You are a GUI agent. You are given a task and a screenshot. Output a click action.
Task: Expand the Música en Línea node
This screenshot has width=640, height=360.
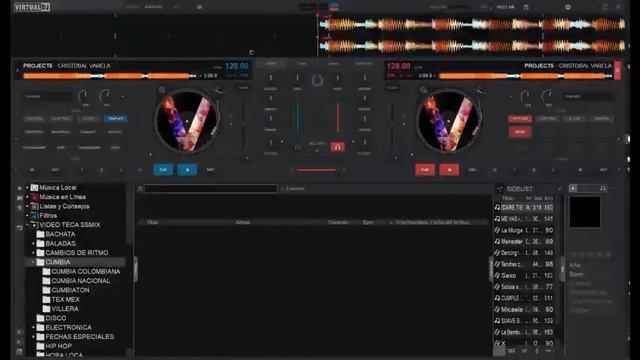[27, 197]
